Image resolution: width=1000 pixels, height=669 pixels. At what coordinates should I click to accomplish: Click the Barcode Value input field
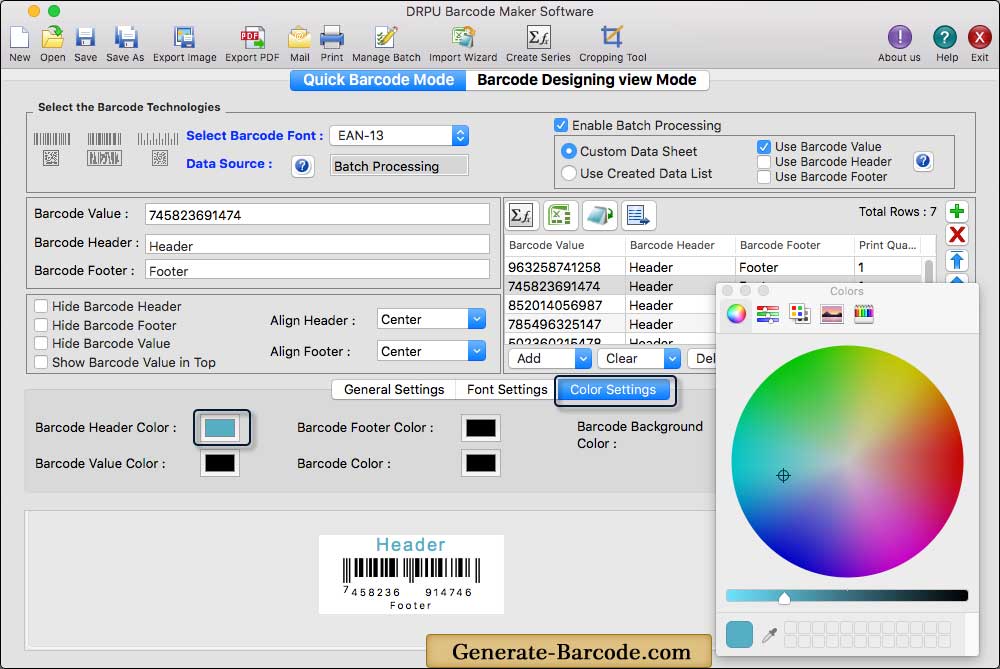tap(317, 214)
